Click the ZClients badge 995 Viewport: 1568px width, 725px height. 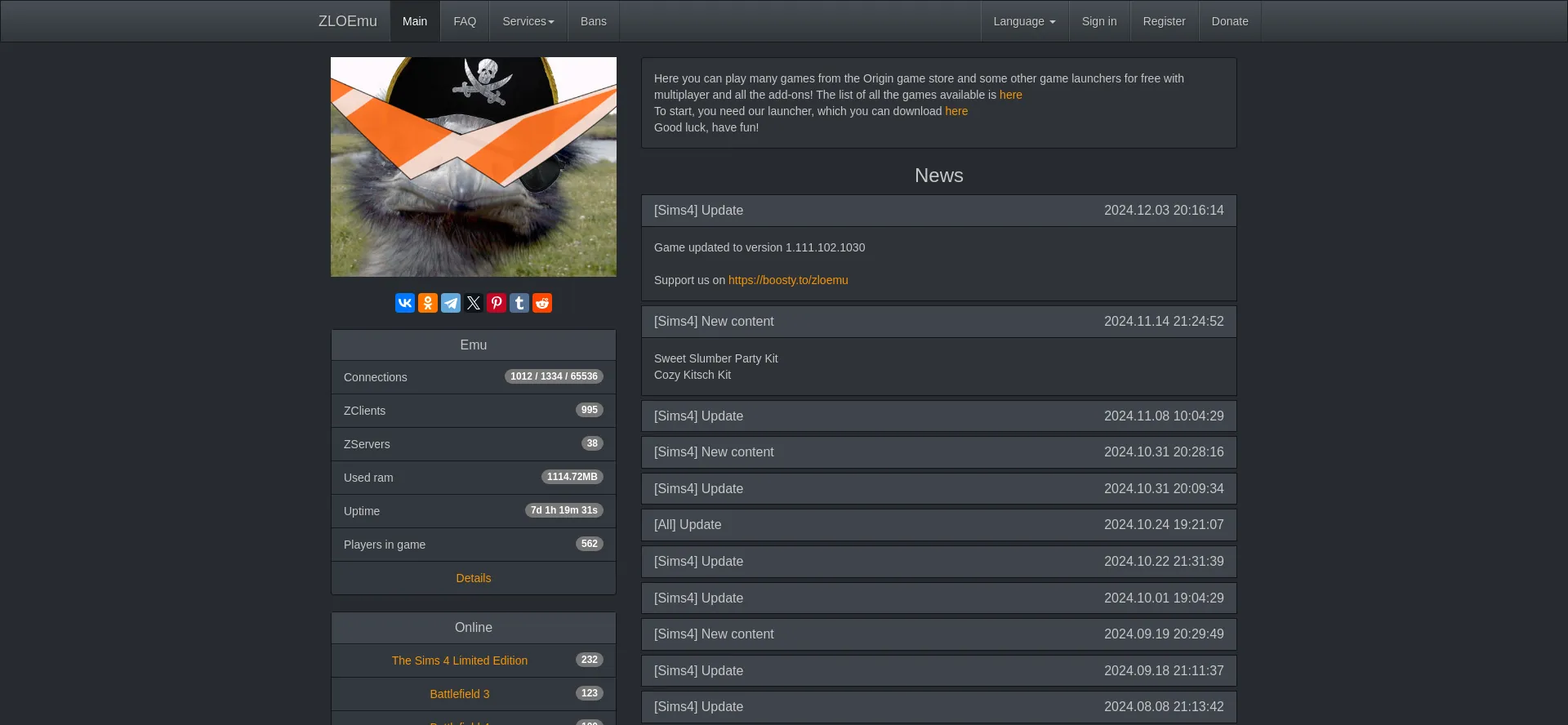coord(590,410)
